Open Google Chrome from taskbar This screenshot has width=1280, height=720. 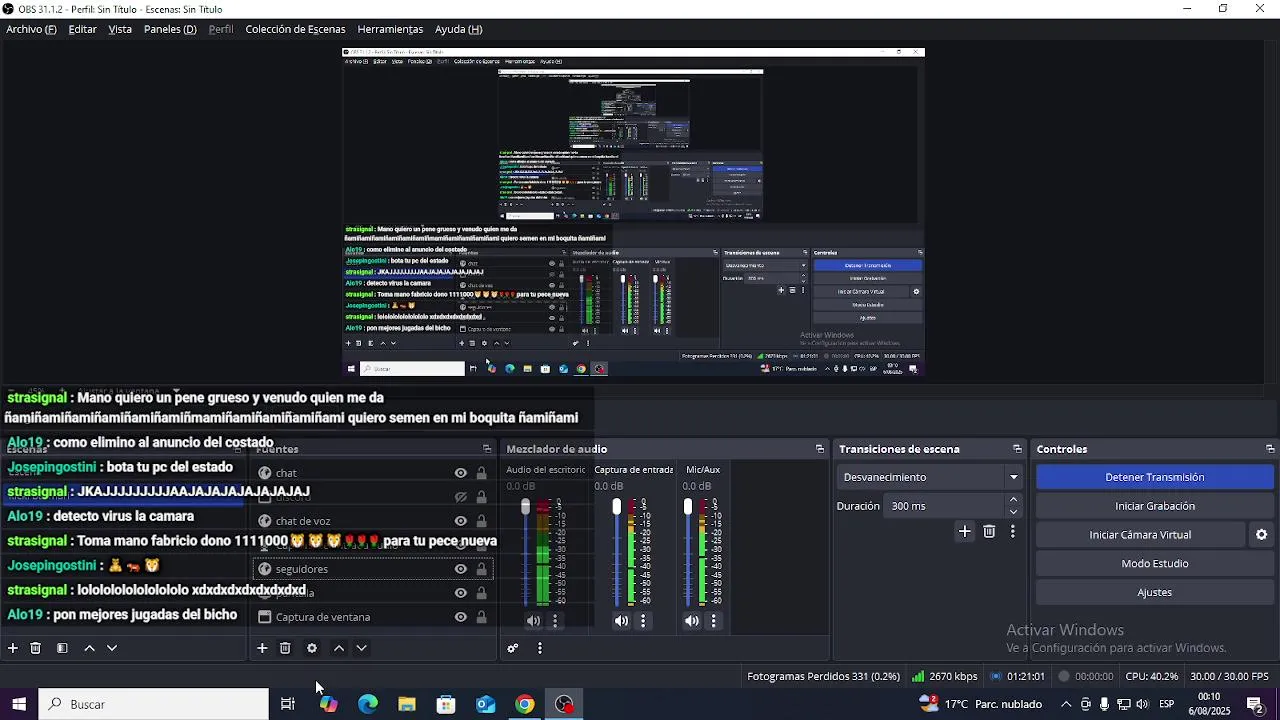[525, 704]
